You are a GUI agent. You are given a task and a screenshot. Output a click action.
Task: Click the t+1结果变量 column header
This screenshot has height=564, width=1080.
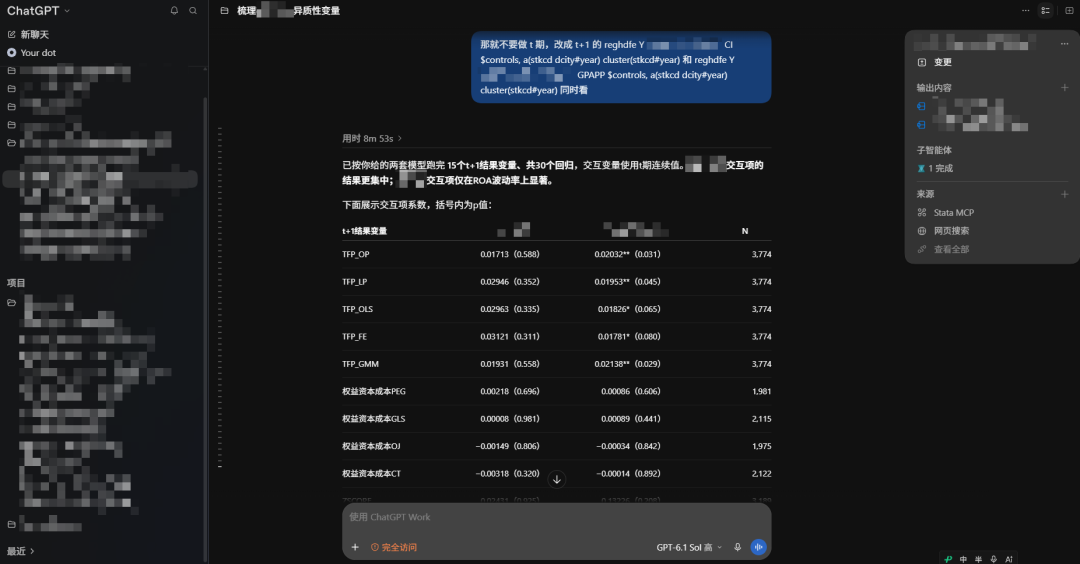(x=364, y=231)
